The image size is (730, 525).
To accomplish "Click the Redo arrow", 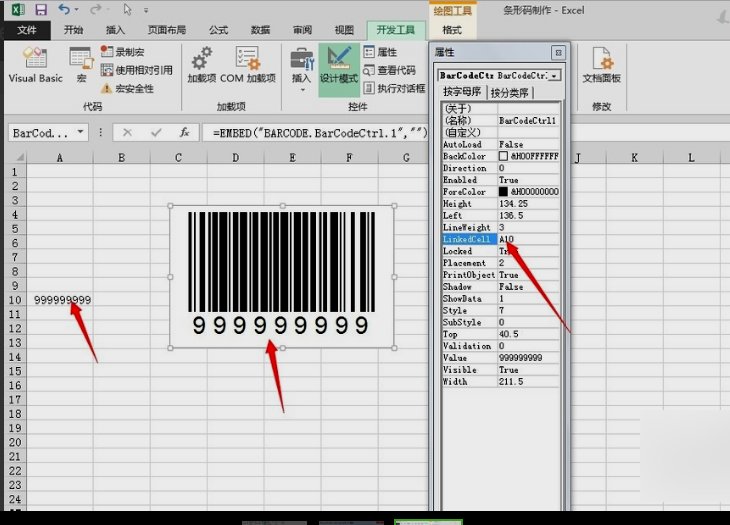I will point(95,9).
